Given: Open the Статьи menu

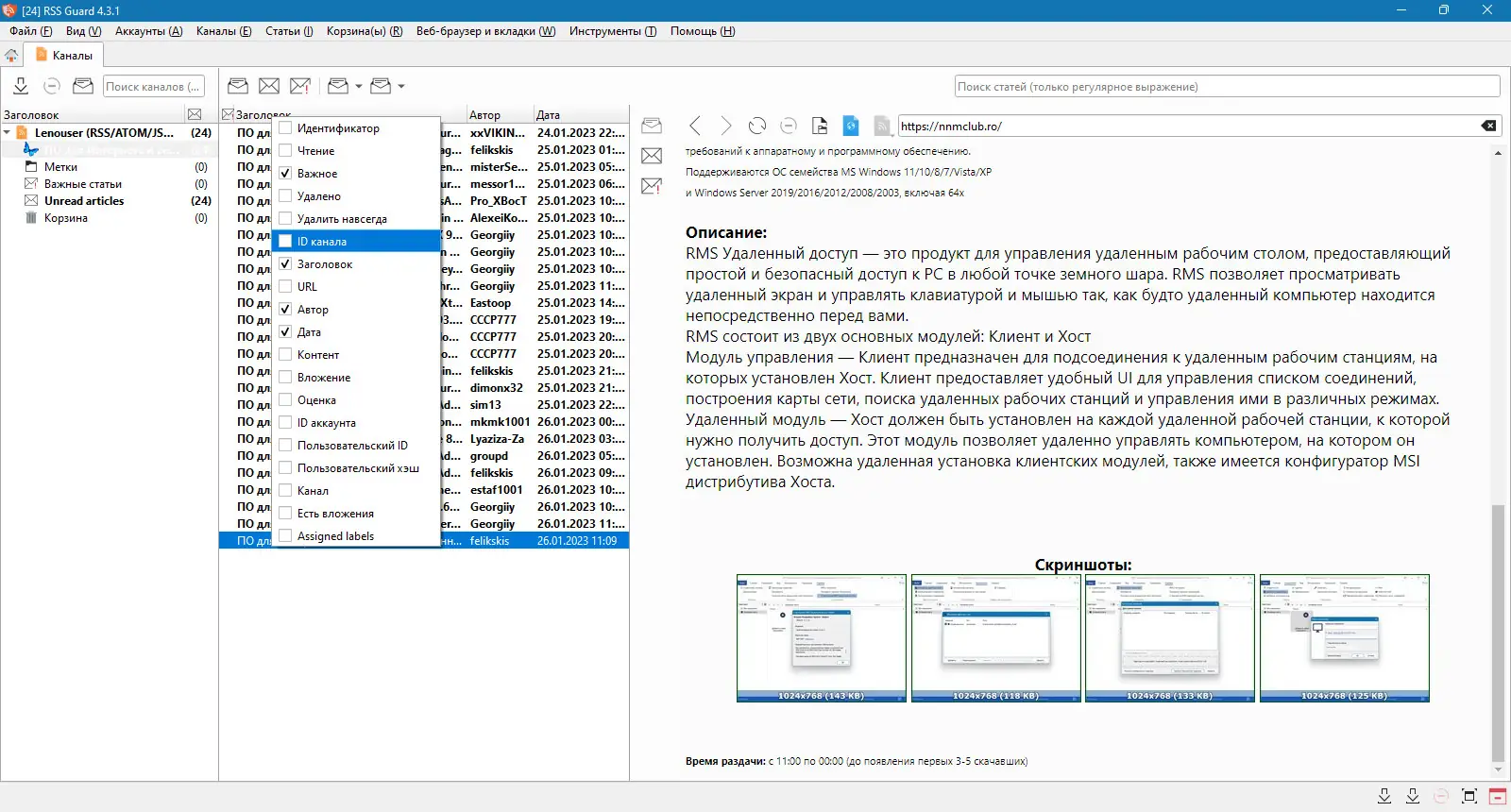Looking at the screenshot, I should 289,31.
